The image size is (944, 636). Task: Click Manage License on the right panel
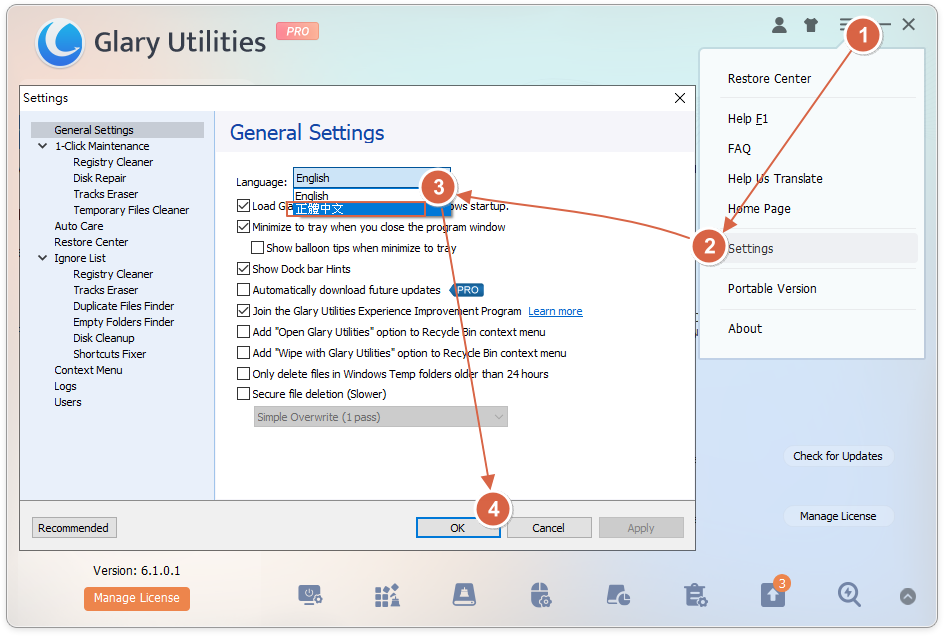tap(838, 516)
